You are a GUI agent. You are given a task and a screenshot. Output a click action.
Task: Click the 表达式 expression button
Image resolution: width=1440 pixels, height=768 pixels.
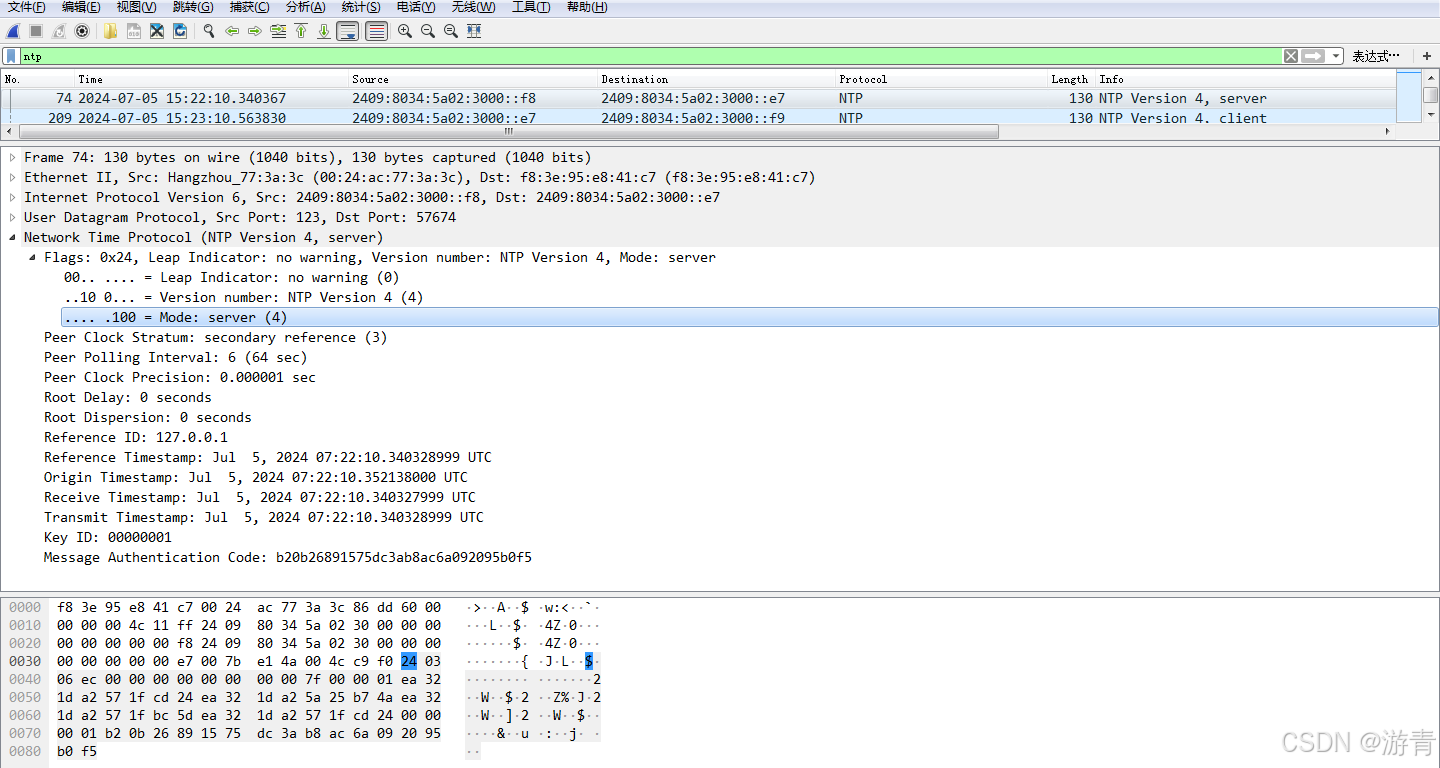1376,56
